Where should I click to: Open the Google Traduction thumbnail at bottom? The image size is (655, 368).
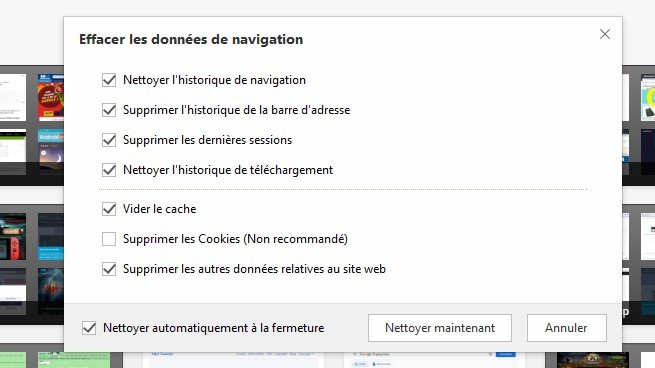434,360
